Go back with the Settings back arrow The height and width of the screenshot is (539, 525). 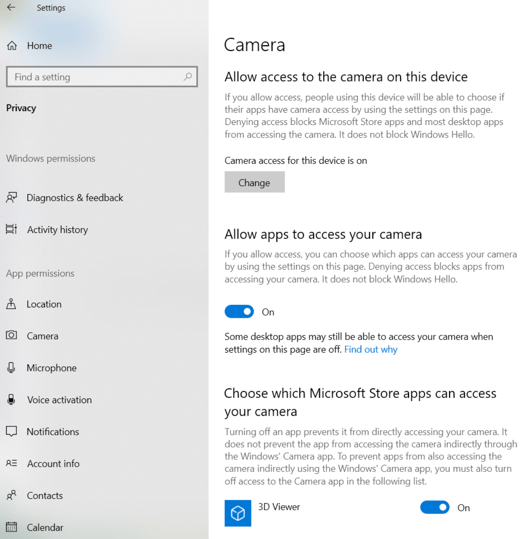click(x=11, y=7)
